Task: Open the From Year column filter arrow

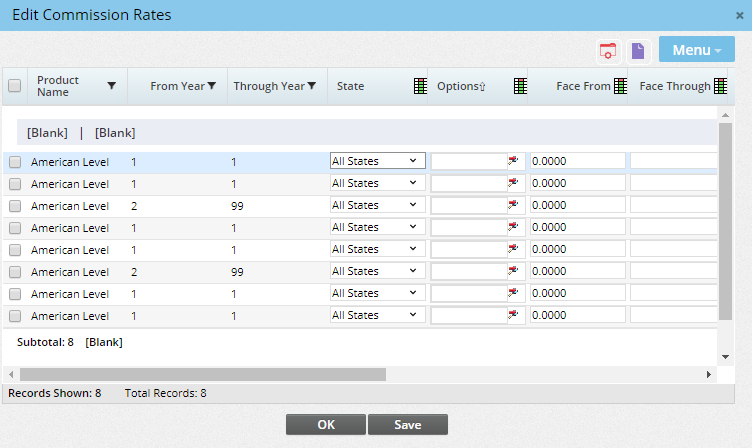Action: 212,87
